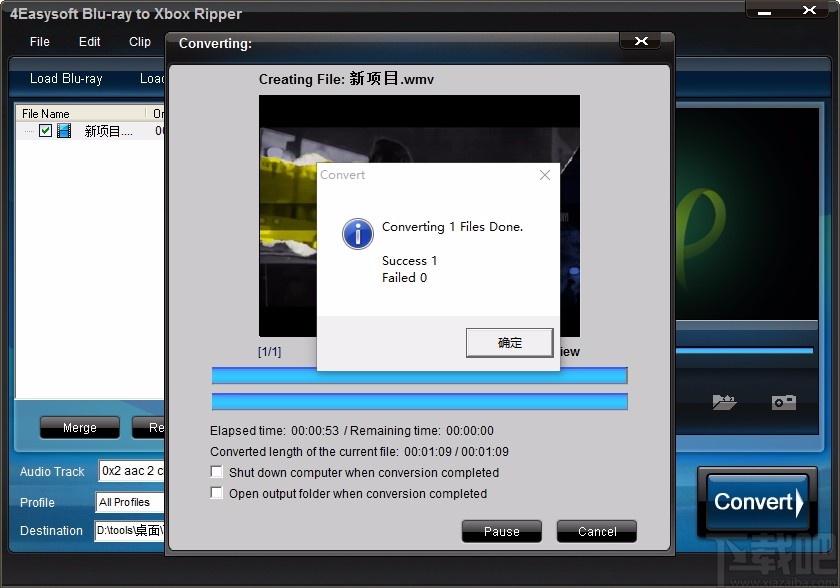Viewport: 840px width, 588px height.
Task: Open the Audio Track dropdown
Action: coord(133,471)
